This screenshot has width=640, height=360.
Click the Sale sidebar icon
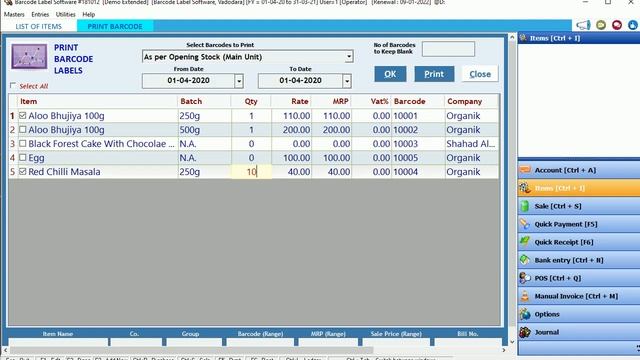coord(525,206)
